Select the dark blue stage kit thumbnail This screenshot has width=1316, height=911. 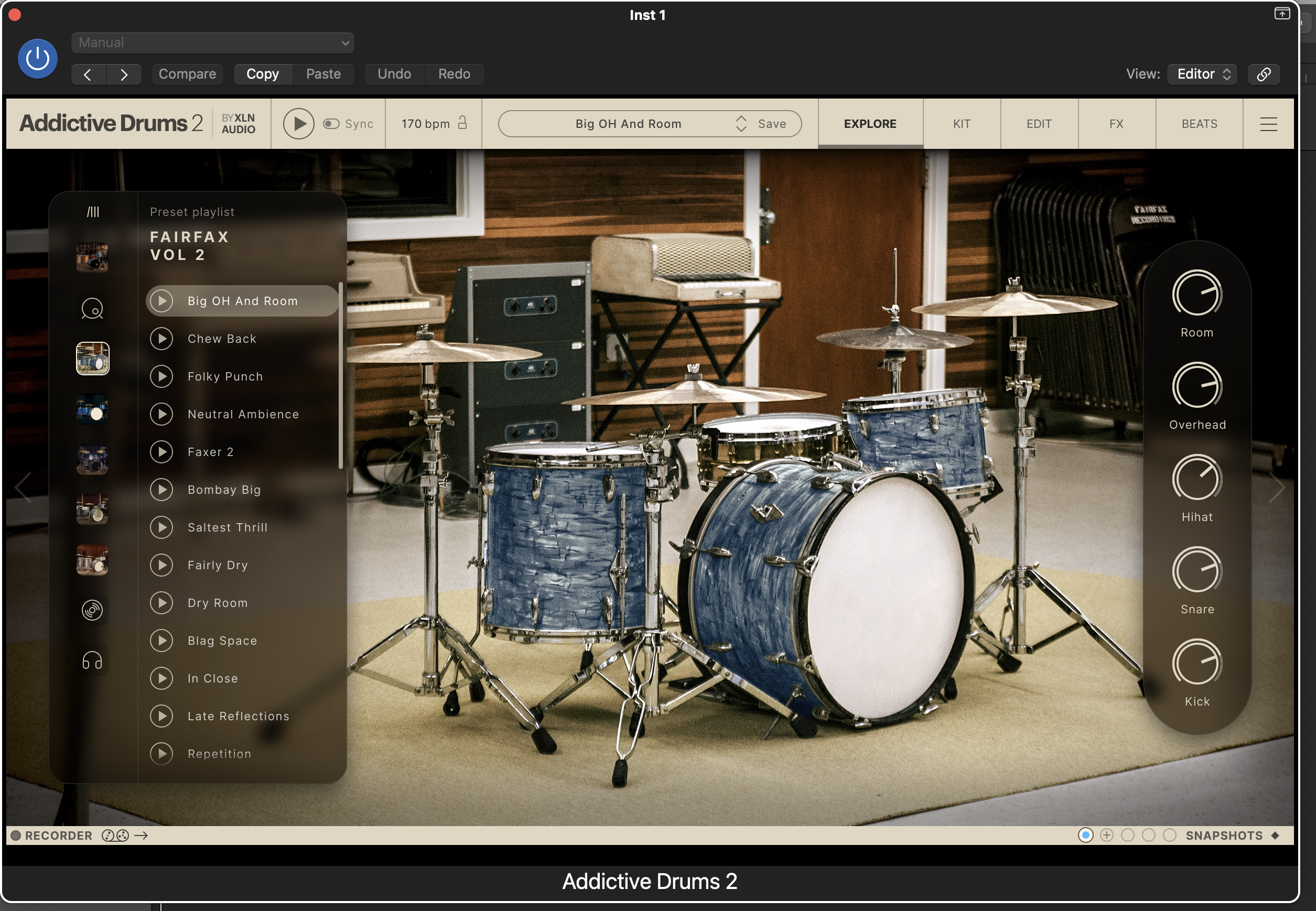pos(92,409)
